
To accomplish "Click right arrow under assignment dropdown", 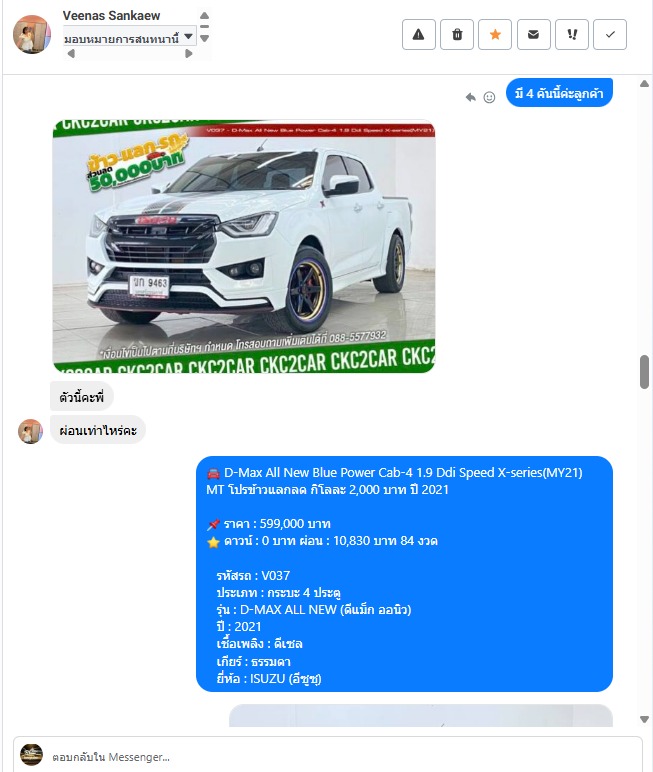I will click(x=189, y=54).
